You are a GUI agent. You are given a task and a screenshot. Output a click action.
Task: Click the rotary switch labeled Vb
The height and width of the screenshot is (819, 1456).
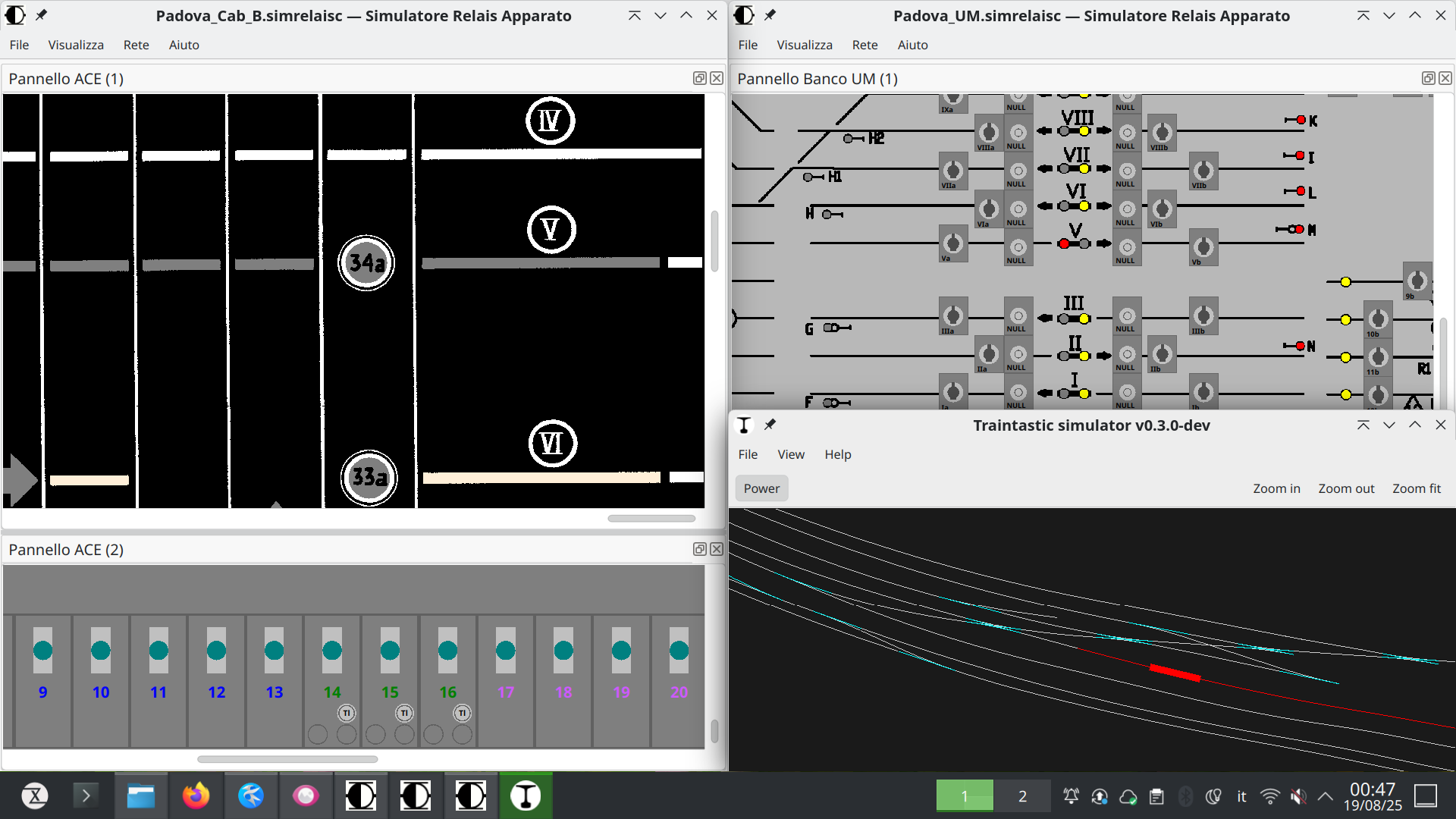click(1203, 246)
